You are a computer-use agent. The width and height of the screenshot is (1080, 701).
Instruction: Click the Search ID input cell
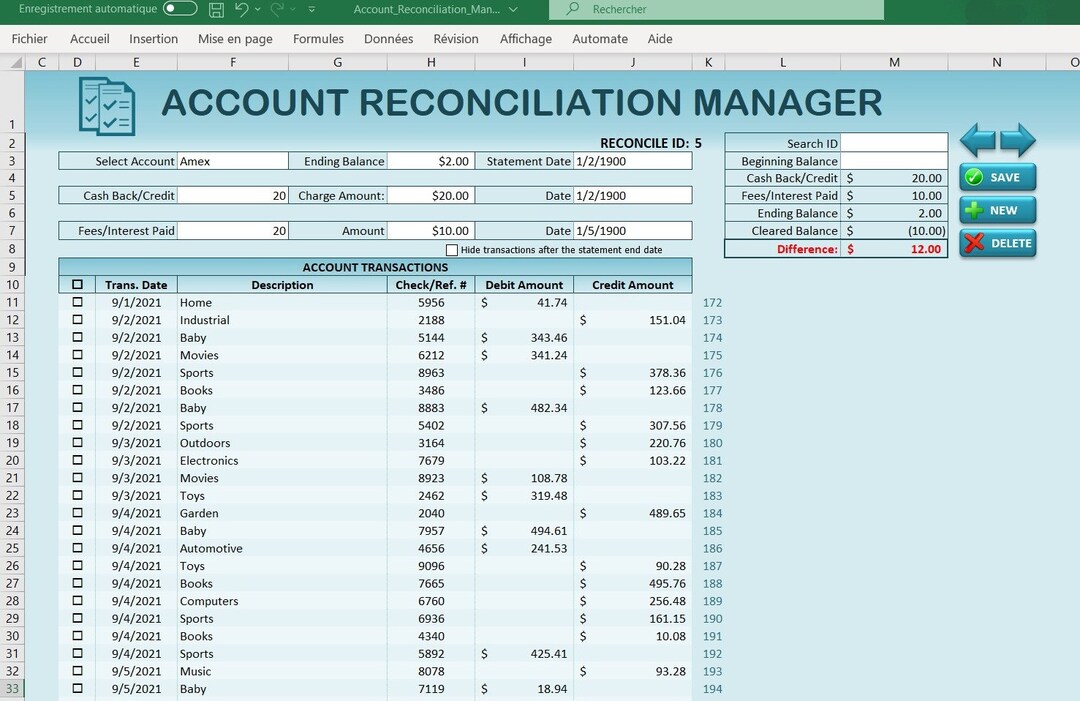pos(894,143)
